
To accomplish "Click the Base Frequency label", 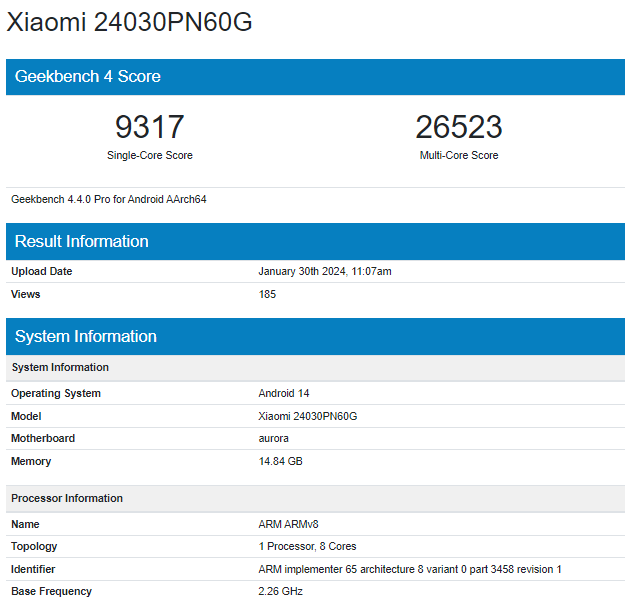I will point(51,591).
